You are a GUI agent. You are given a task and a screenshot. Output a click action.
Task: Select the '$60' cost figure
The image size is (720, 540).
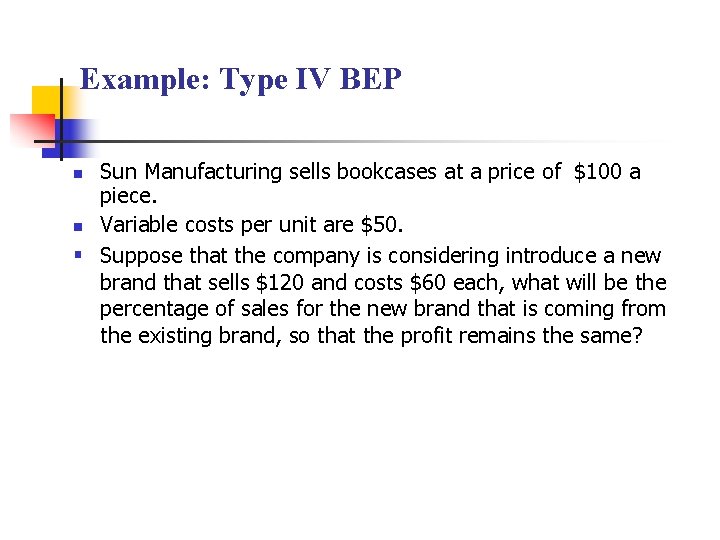pyautogui.click(x=428, y=282)
